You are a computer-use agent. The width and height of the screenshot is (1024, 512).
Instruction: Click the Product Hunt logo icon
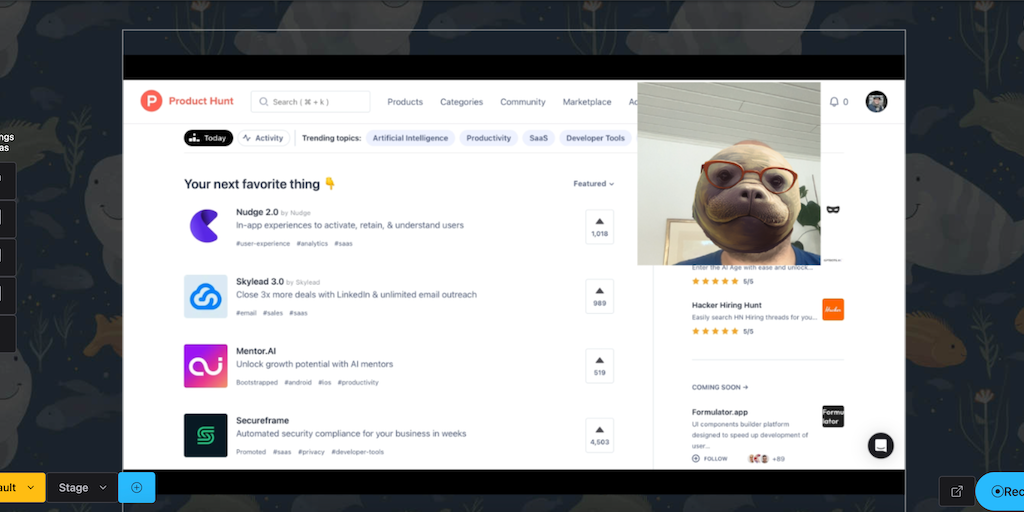[151, 101]
